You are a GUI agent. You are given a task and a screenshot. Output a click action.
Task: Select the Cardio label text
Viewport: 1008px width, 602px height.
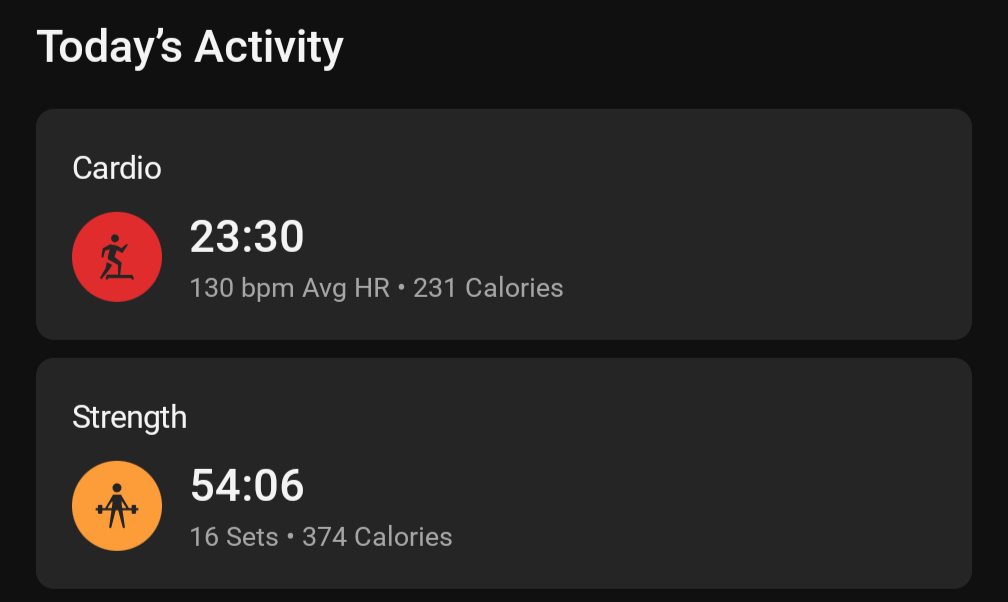(117, 168)
